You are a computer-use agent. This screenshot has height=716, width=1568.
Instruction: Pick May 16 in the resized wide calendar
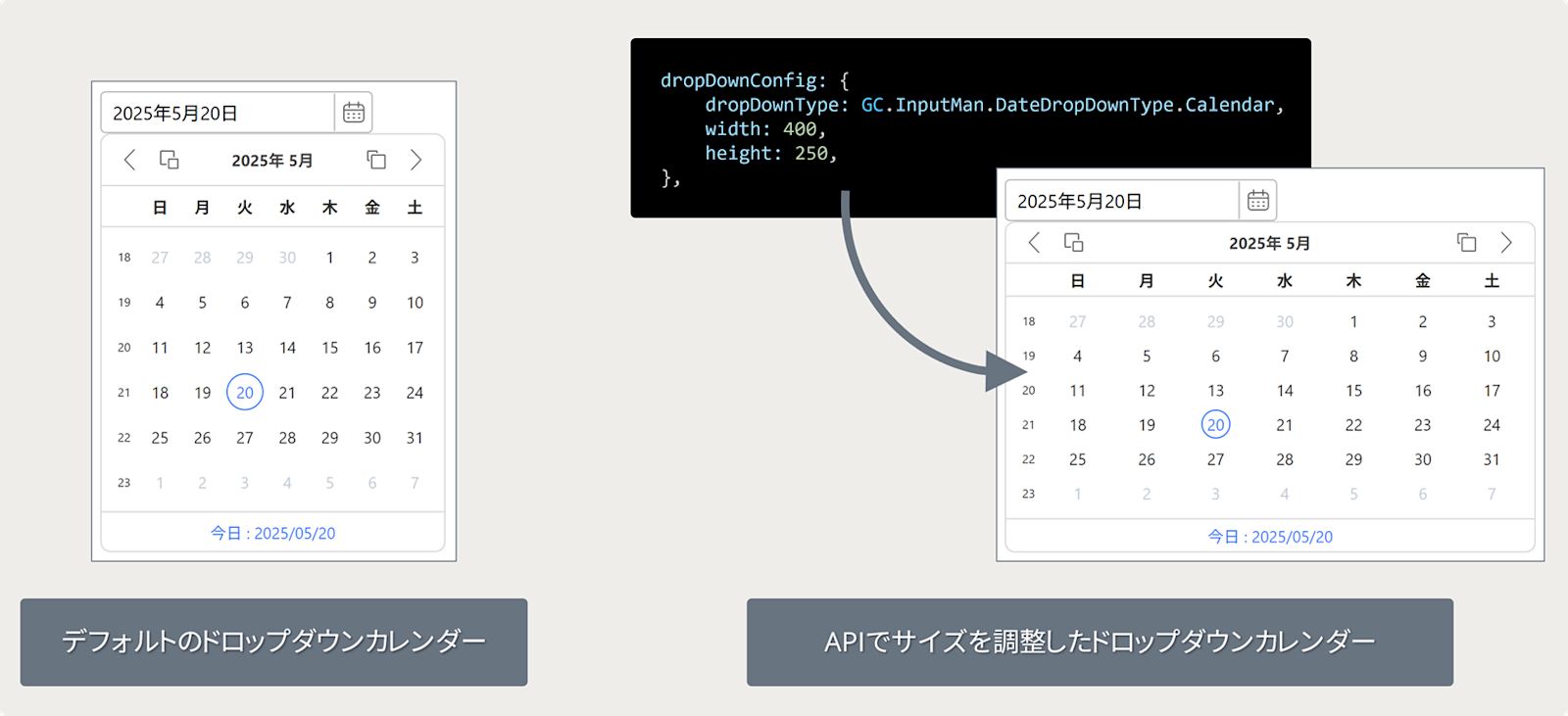click(1423, 391)
